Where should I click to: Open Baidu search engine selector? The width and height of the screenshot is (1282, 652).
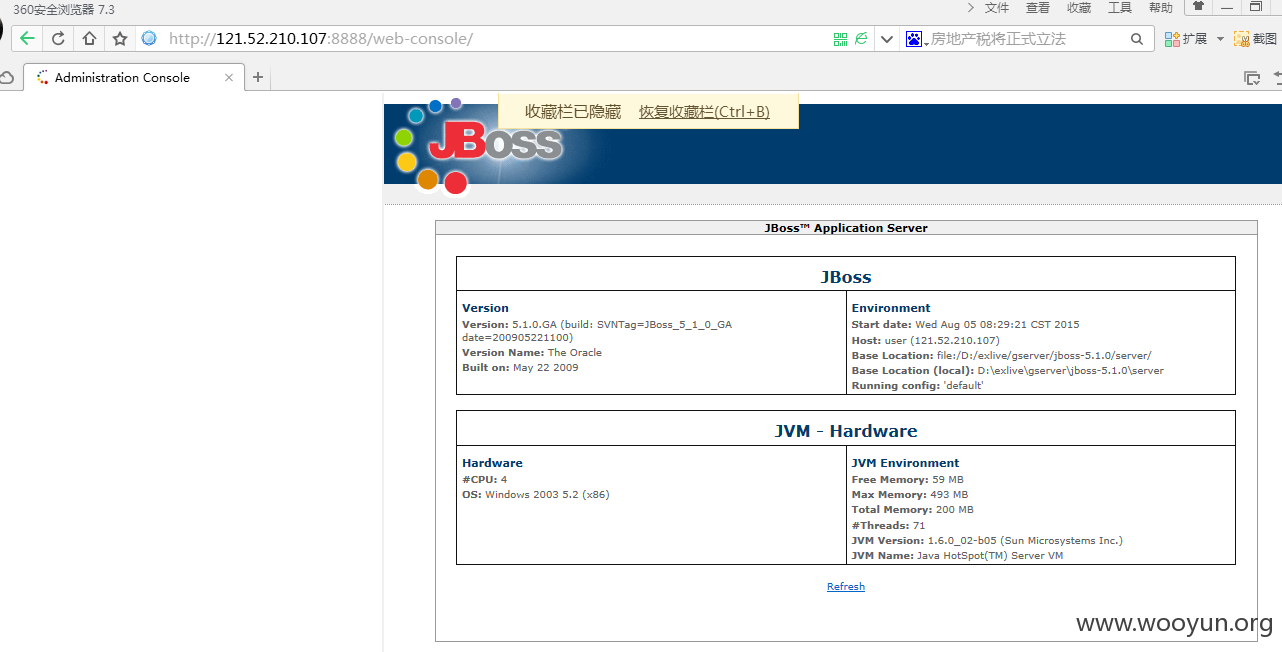pyautogui.click(x=916, y=39)
